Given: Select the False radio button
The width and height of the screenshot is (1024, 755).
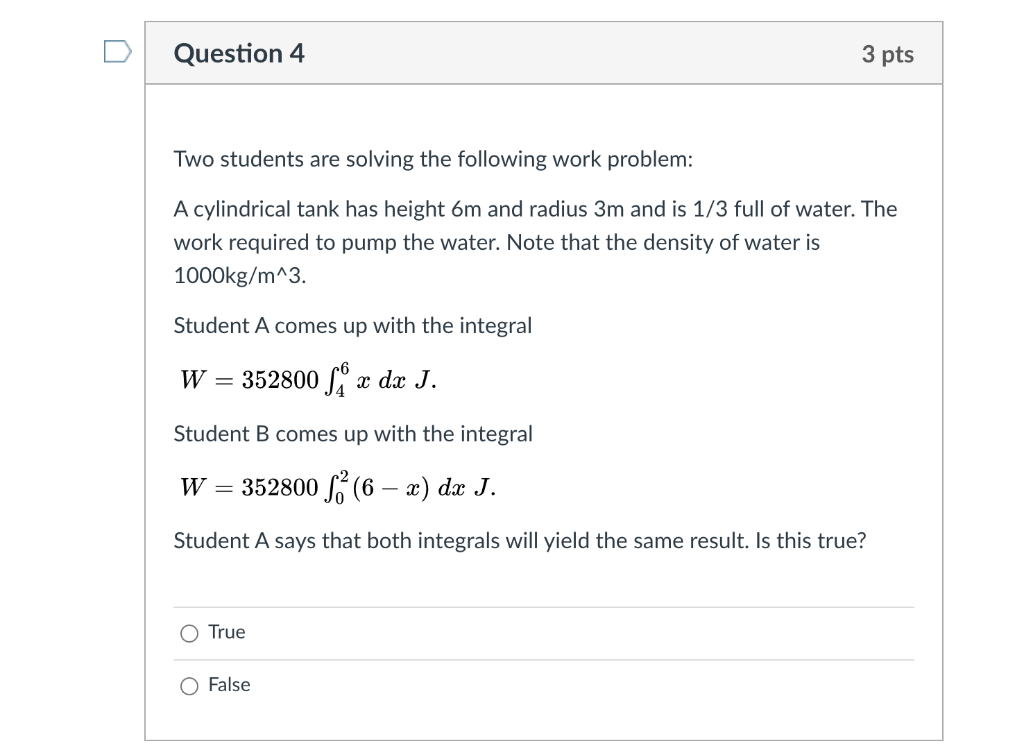Looking at the screenshot, I should point(189,686).
